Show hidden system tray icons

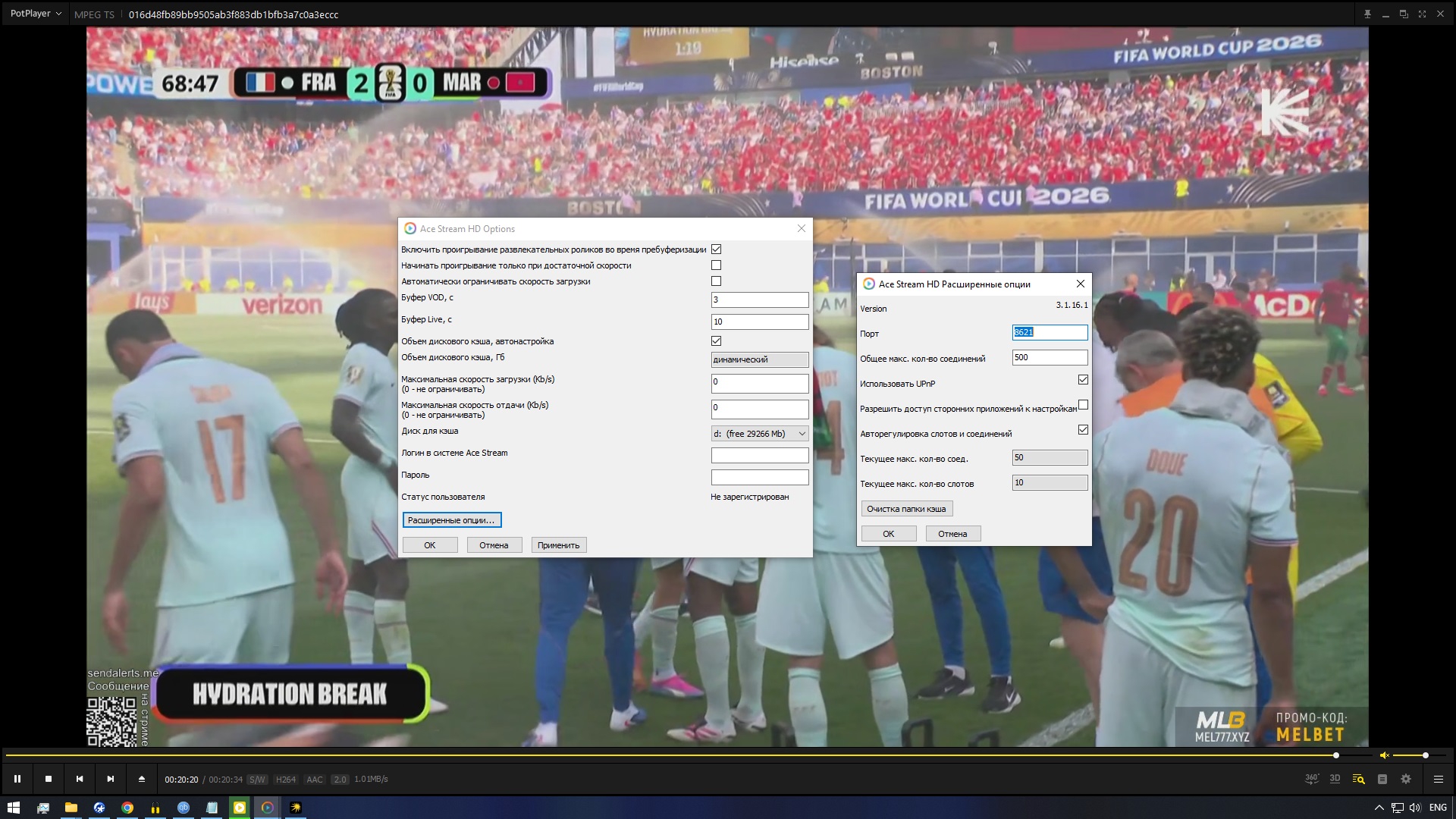point(1379,808)
